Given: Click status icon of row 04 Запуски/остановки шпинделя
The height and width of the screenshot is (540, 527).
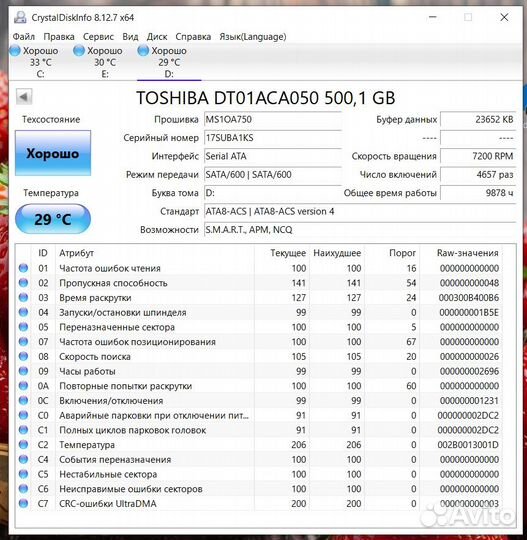Looking at the screenshot, I should pyautogui.click(x=23, y=312).
